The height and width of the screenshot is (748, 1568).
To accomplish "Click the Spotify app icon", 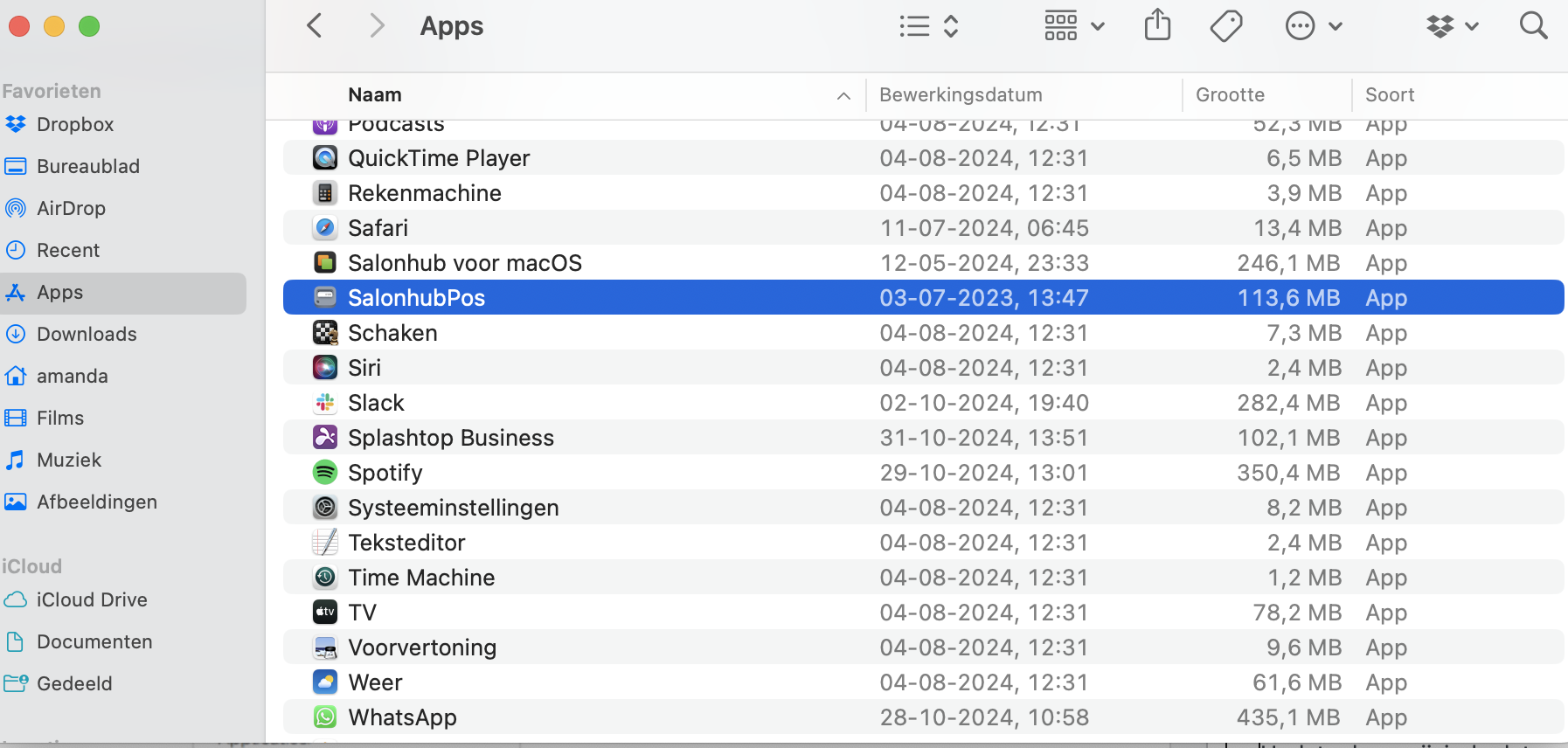I will coord(325,473).
